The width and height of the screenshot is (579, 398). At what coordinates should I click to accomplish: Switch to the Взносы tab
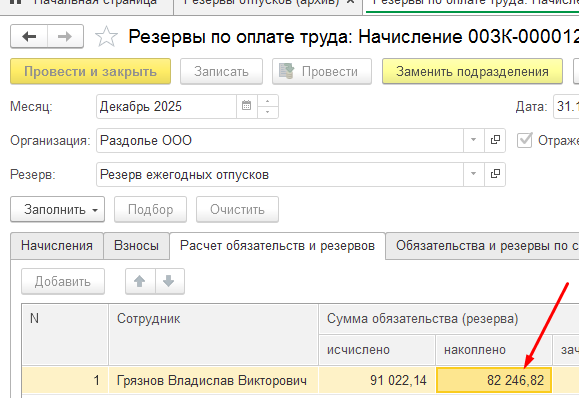[x=137, y=246]
